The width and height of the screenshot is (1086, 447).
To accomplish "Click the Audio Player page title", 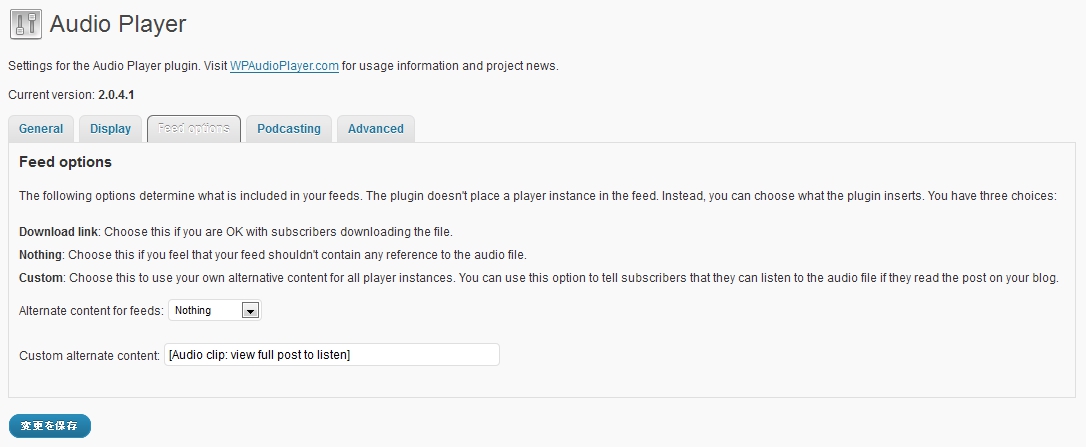I will coord(118,24).
